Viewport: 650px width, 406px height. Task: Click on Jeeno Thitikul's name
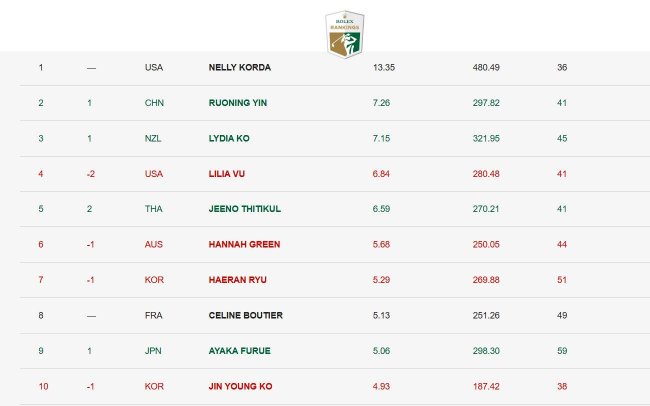click(x=246, y=209)
